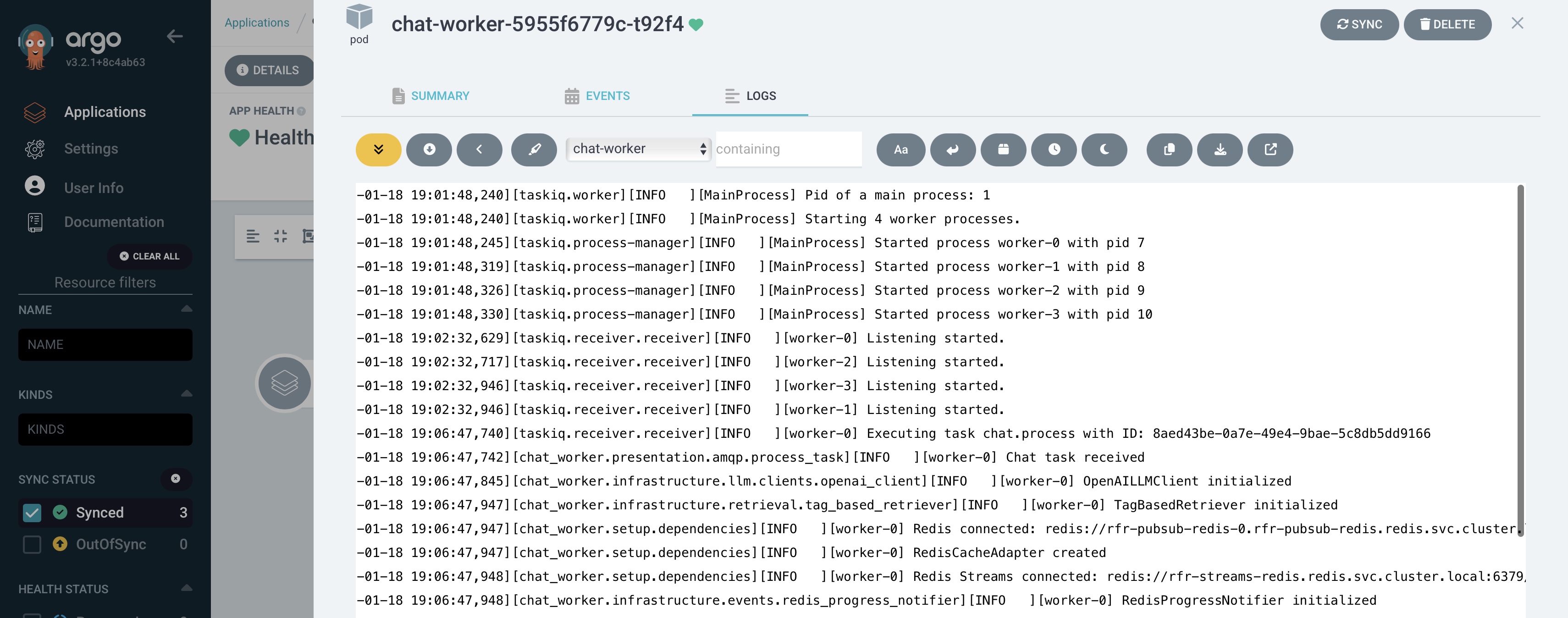Toggle follow logs double-chevron button
Screen dimensions: 1568x618
pyautogui.click(x=378, y=150)
